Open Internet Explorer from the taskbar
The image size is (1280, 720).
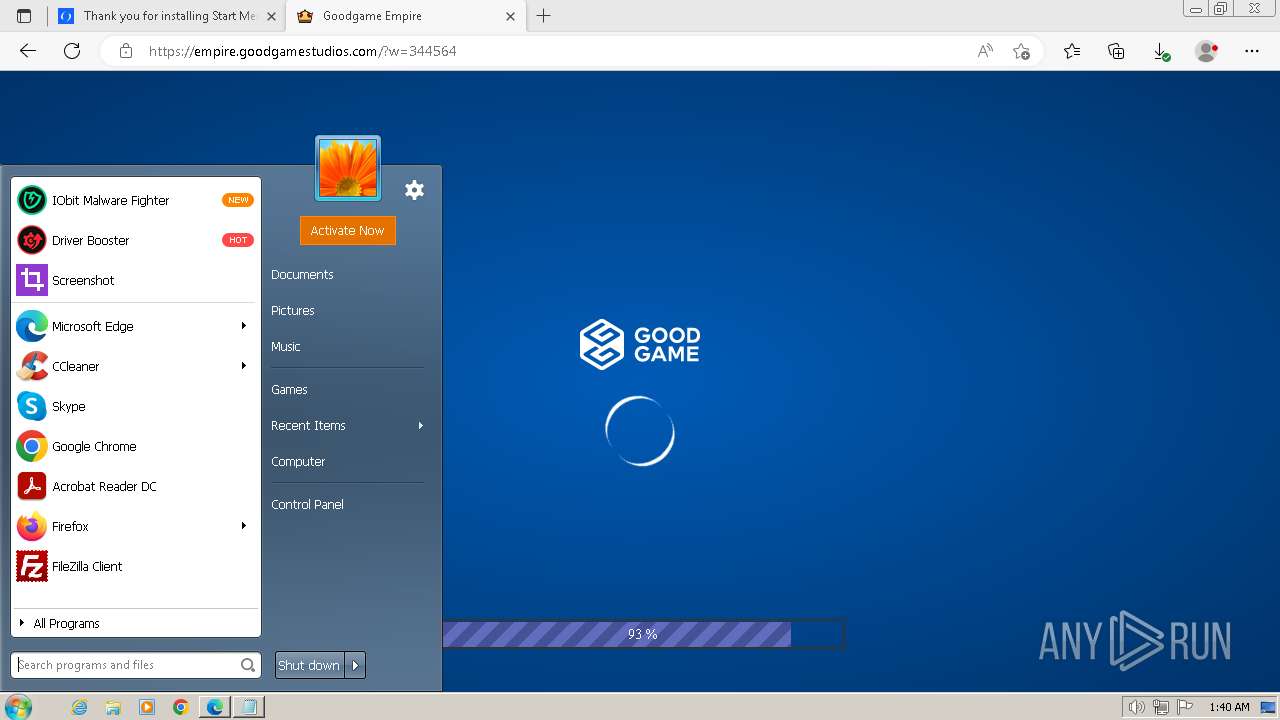click(x=80, y=707)
